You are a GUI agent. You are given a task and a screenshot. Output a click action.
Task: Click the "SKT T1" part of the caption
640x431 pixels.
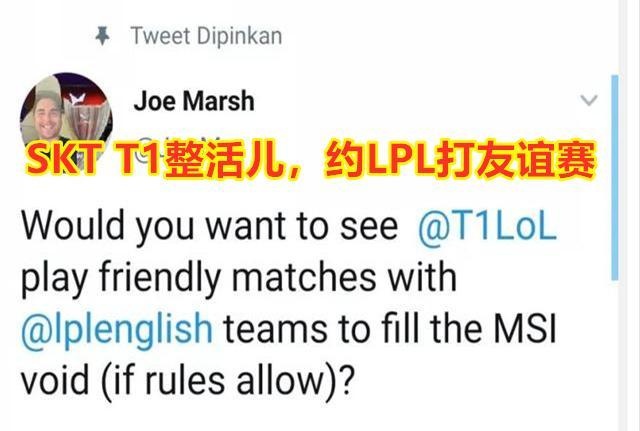[x=93, y=161]
